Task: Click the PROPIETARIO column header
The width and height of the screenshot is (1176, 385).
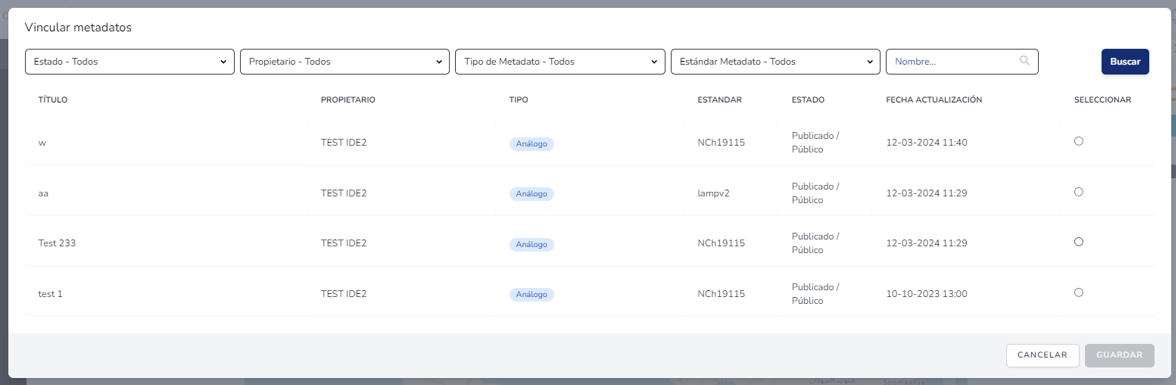Action: point(348,100)
